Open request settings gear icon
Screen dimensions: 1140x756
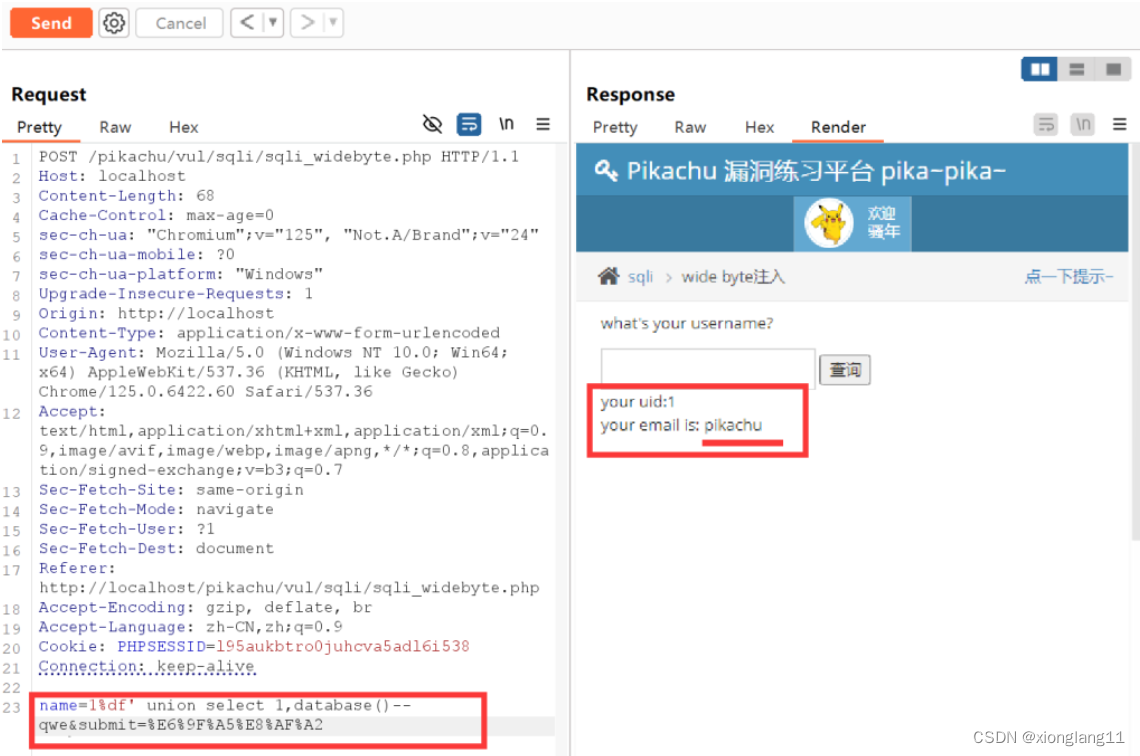click(113, 23)
